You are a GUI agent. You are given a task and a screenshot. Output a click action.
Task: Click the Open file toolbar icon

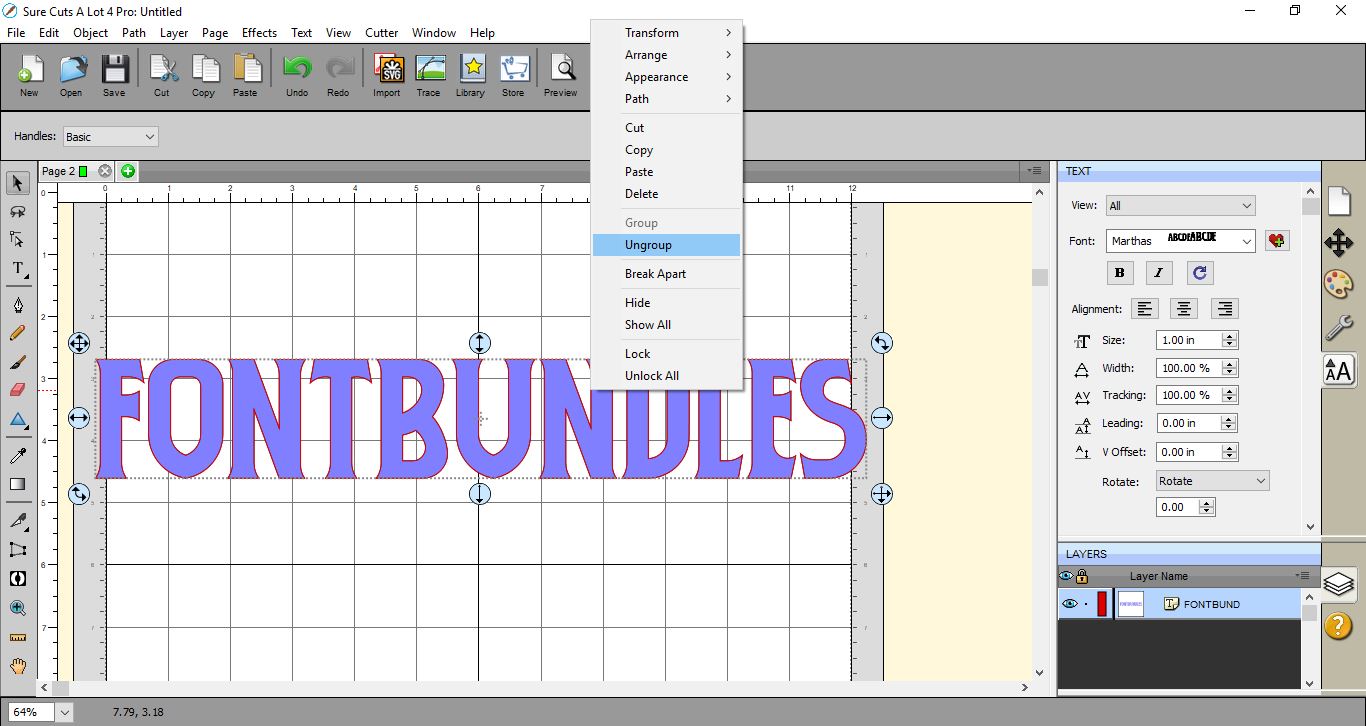tap(71, 76)
